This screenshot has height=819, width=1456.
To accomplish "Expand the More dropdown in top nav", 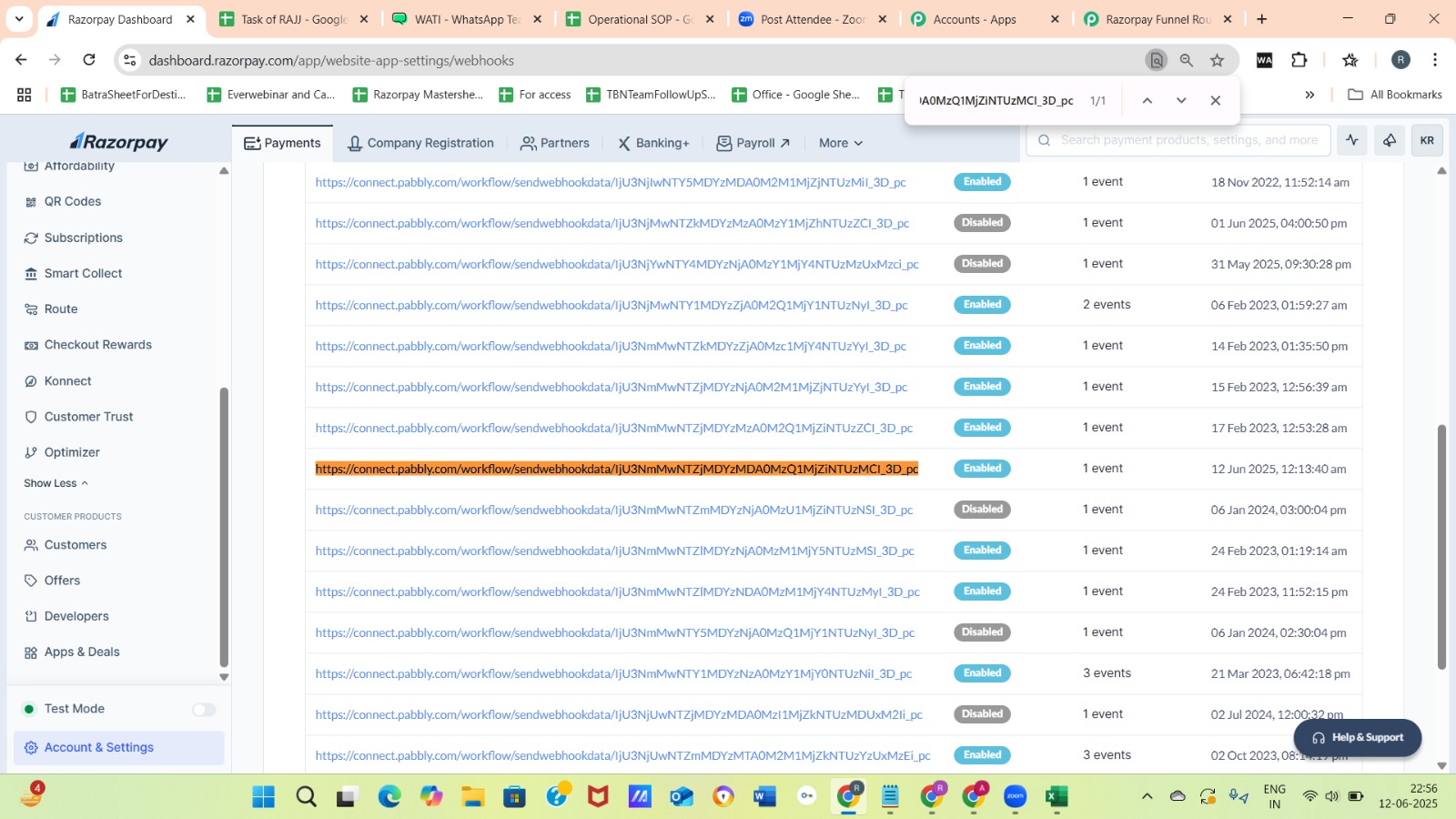I will click(x=841, y=143).
